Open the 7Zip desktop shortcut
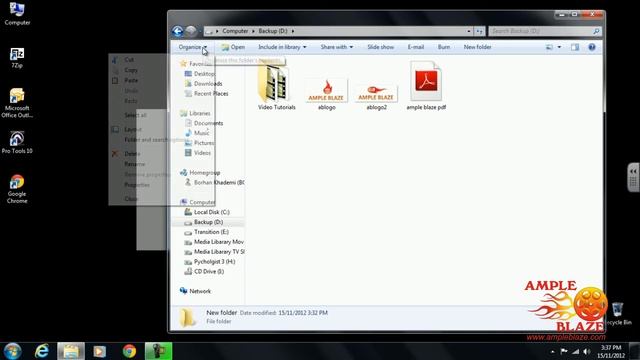Image resolution: width=640 pixels, height=360 pixels. pyautogui.click(x=17, y=58)
